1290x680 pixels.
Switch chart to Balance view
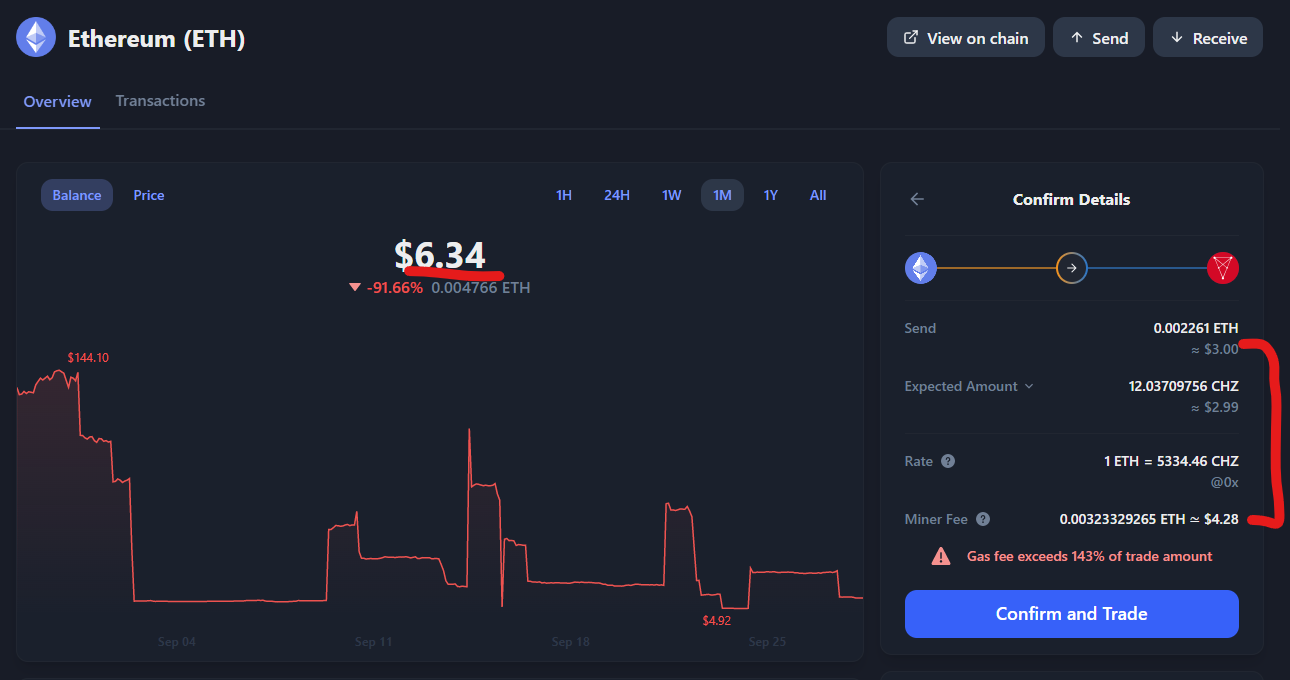coord(77,195)
